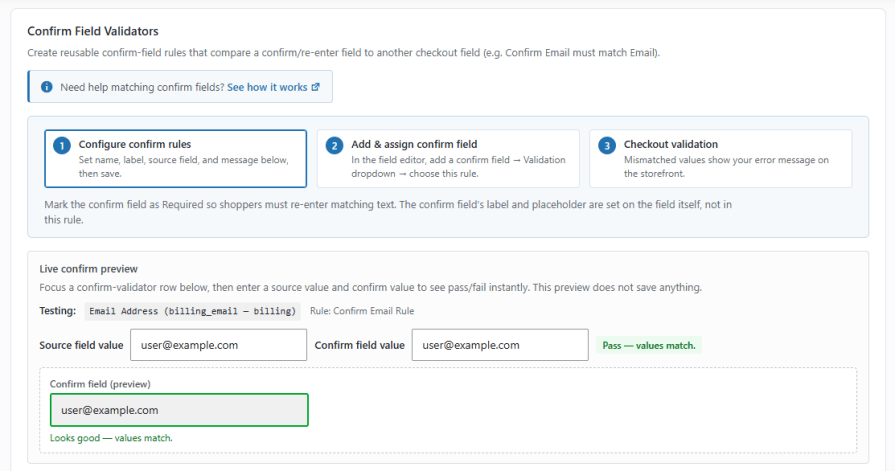
Task: Click the Confirm field value label
Action: [360, 345]
